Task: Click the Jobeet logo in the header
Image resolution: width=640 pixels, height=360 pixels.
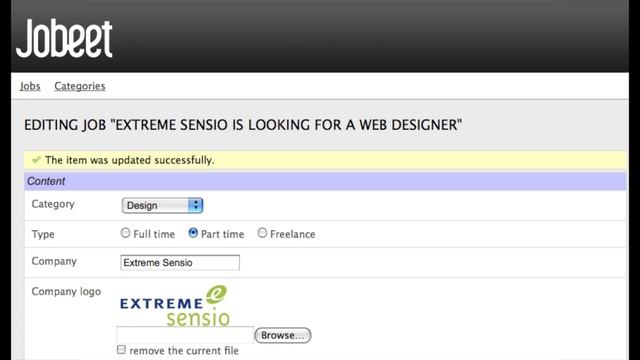Action: coord(64,38)
